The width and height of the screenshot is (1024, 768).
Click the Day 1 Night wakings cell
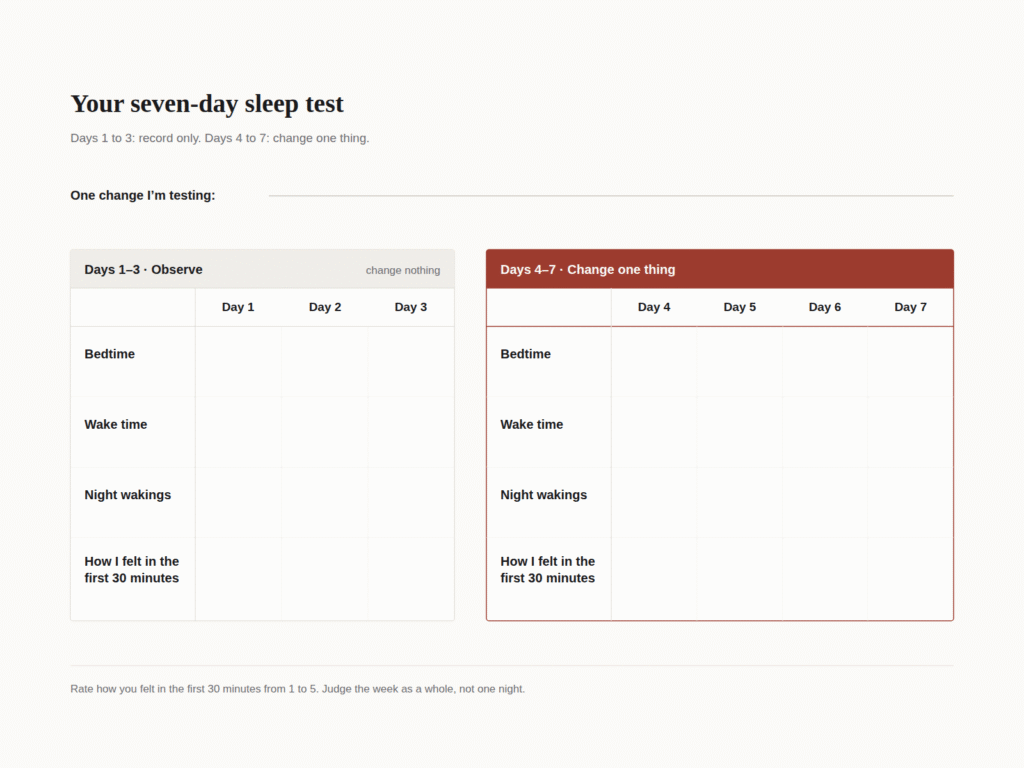point(238,503)
